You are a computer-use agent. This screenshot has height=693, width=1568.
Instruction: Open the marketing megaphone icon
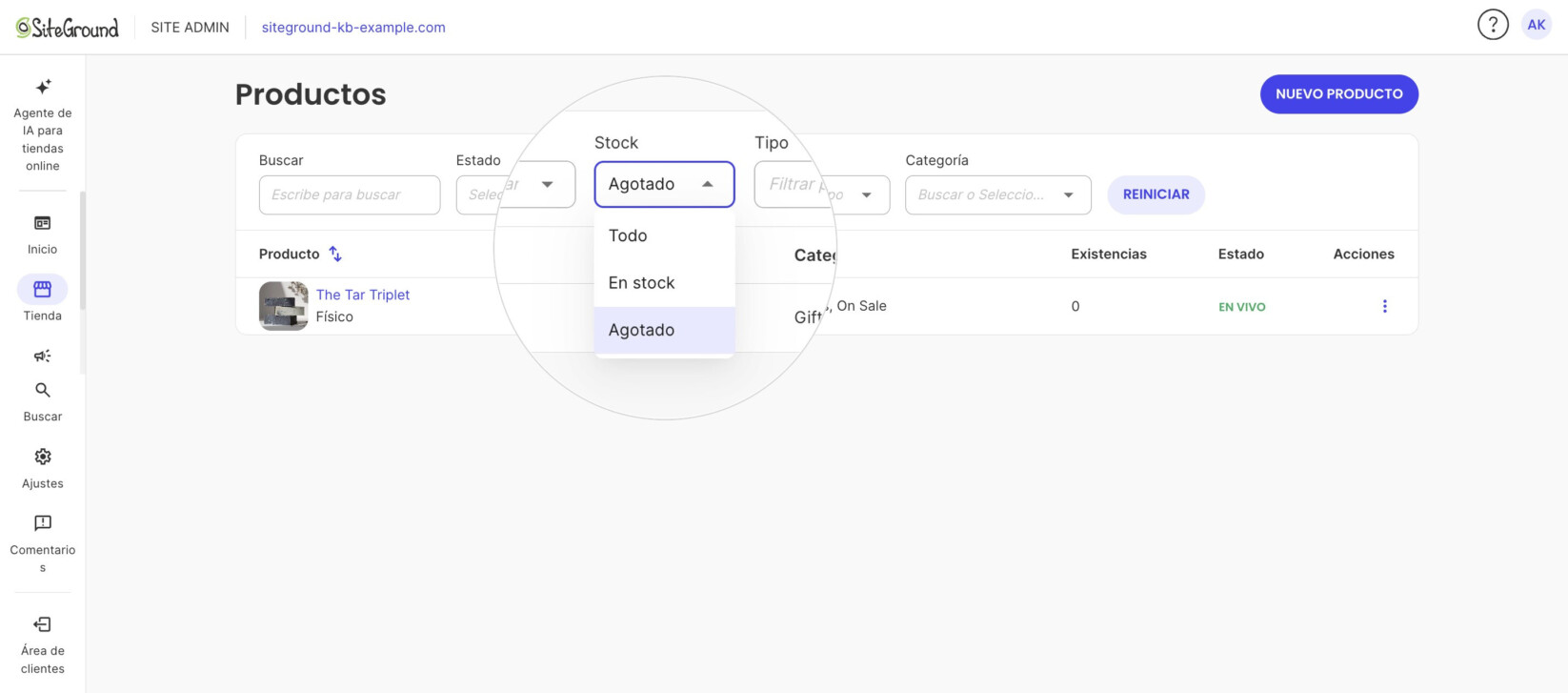coord(42,356)
